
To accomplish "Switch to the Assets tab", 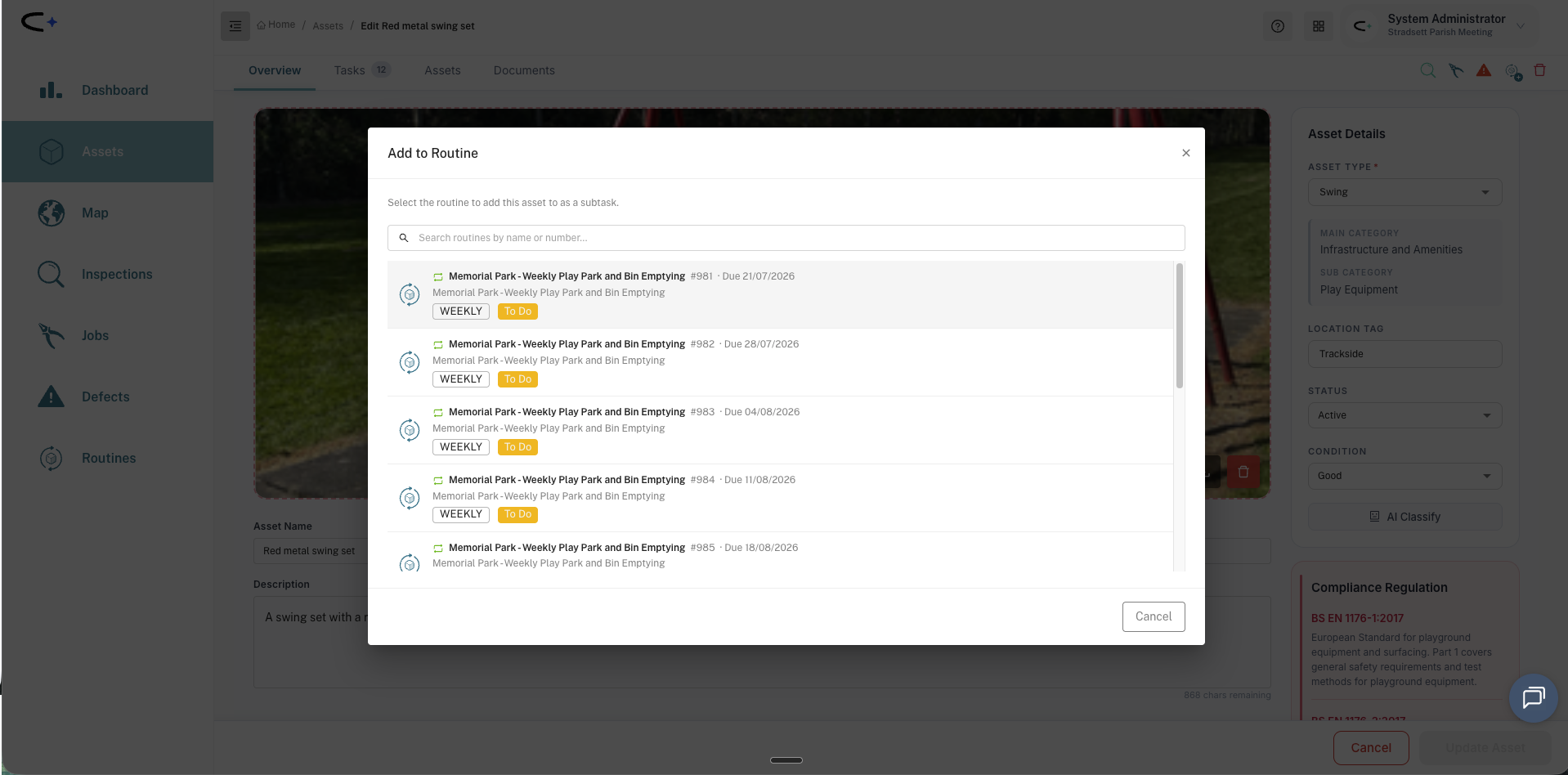I will (442, 70).
